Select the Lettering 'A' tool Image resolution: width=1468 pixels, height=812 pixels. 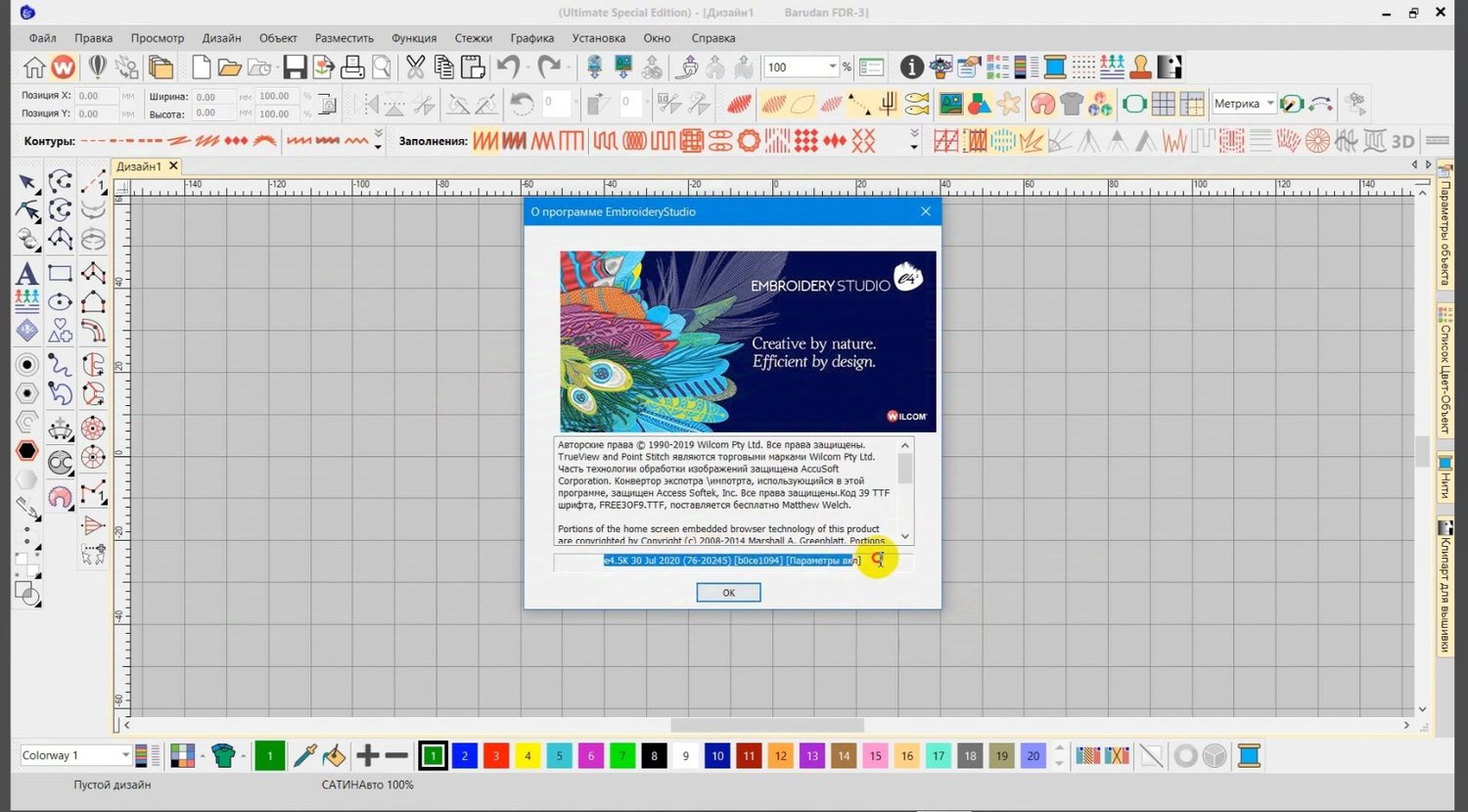point(27,274)
